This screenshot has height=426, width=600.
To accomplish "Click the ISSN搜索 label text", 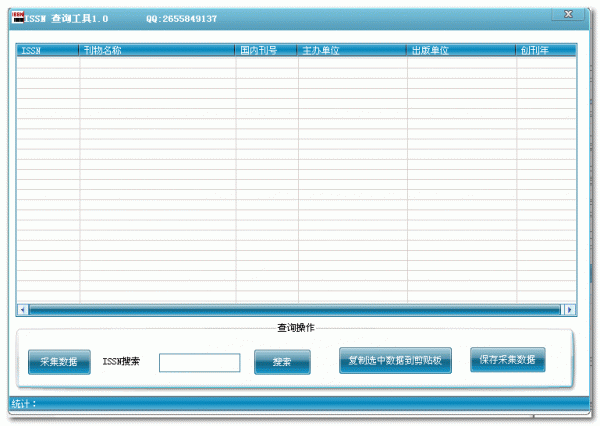I will 121,361.
